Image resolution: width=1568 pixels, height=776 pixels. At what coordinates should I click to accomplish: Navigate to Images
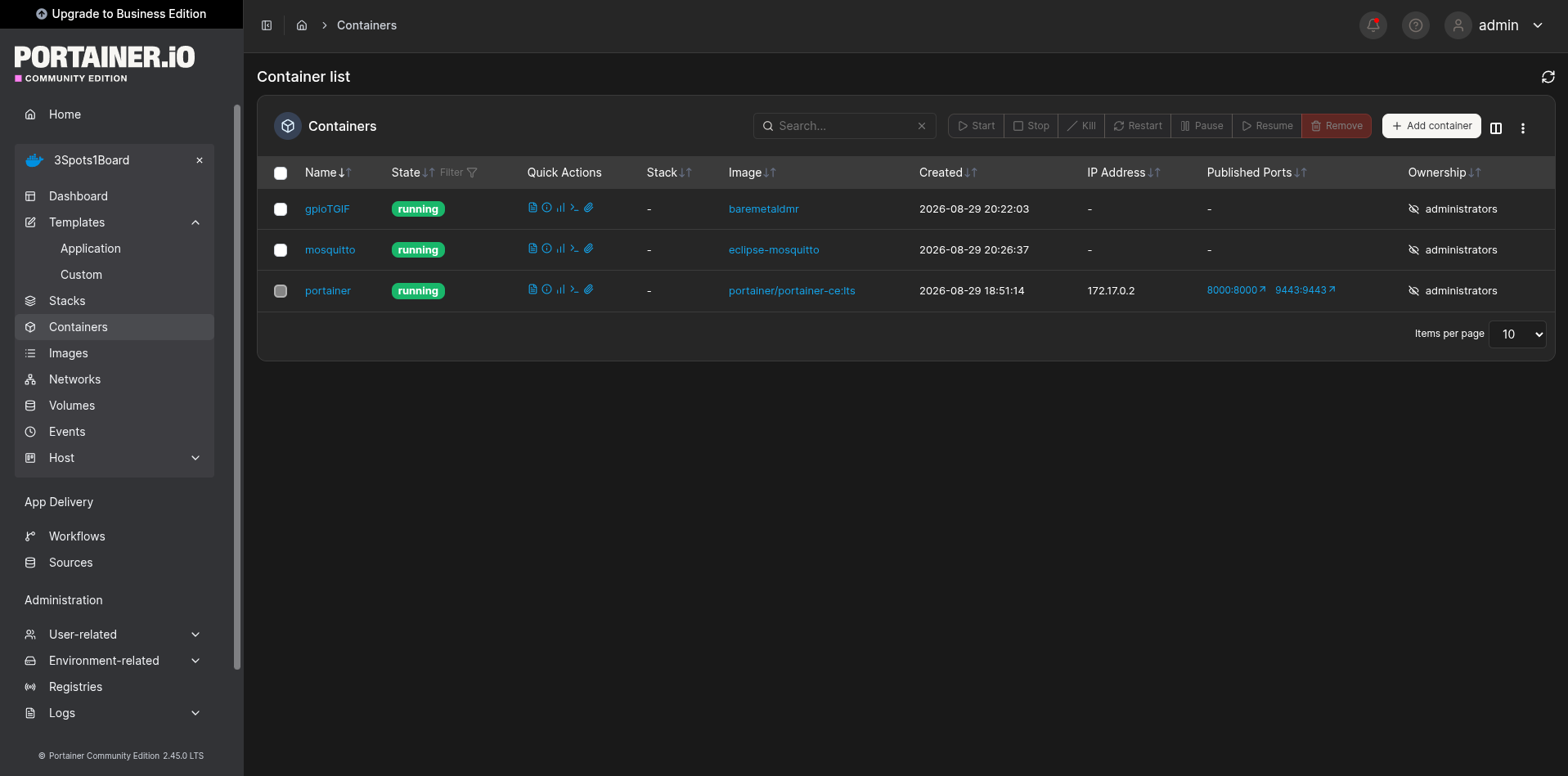coord(115,353)
